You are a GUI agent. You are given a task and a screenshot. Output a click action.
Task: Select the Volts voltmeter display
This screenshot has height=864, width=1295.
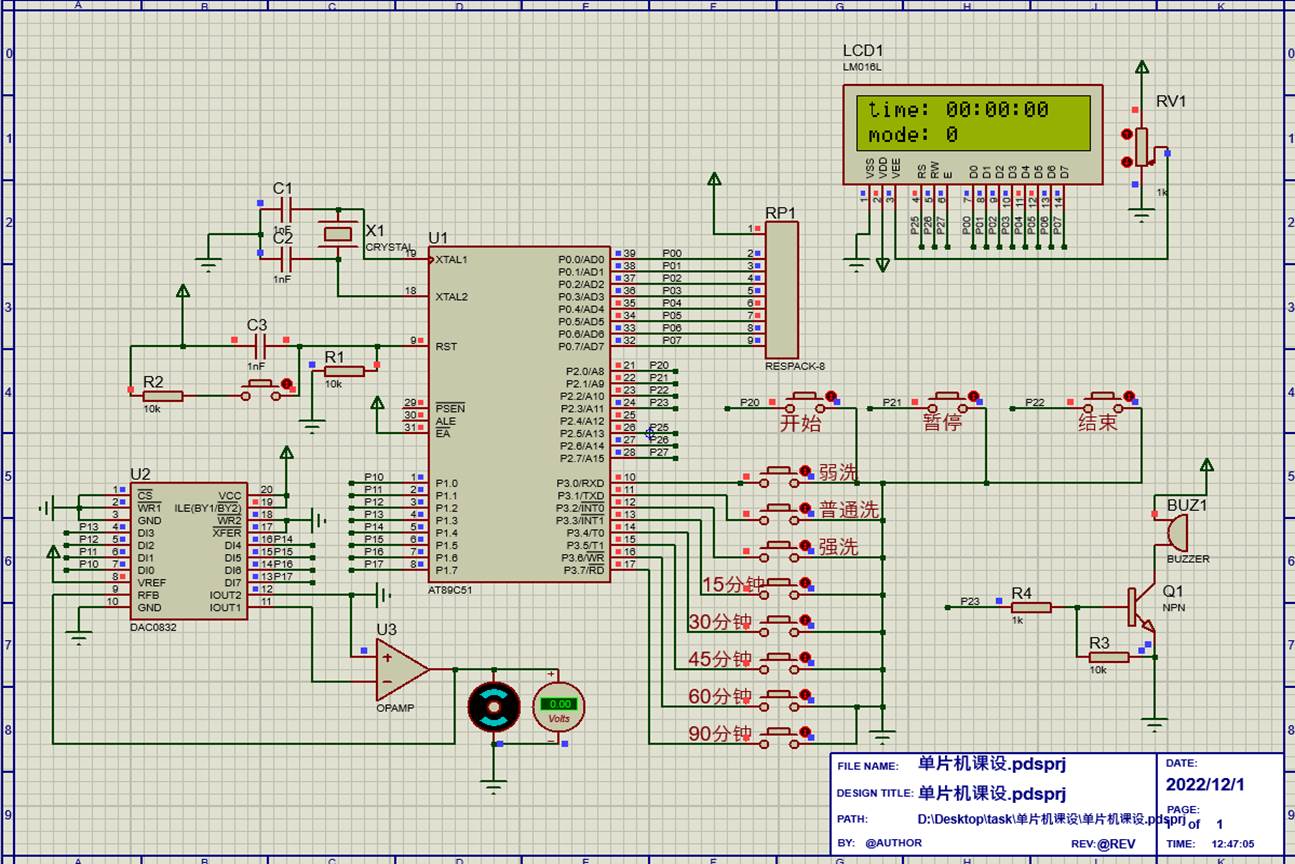click(x=557, y=707)
